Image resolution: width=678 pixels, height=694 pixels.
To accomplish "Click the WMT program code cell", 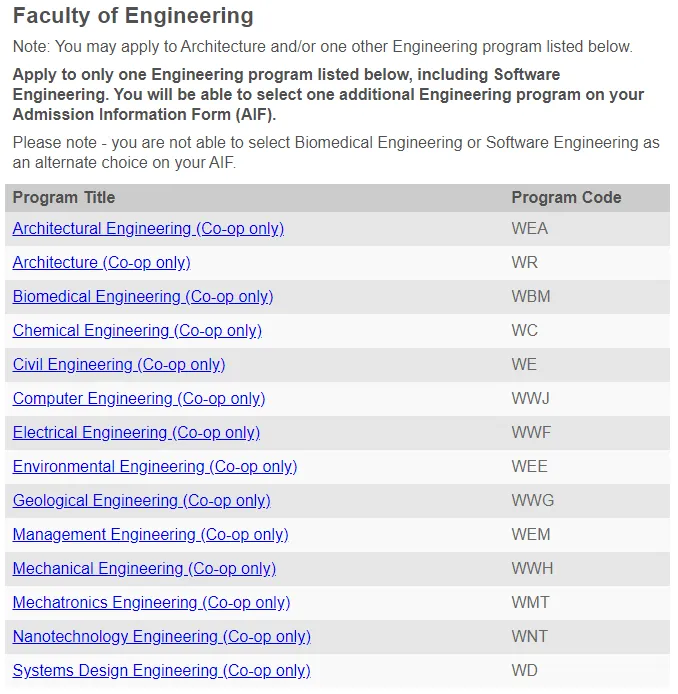I will coord(531,603).
